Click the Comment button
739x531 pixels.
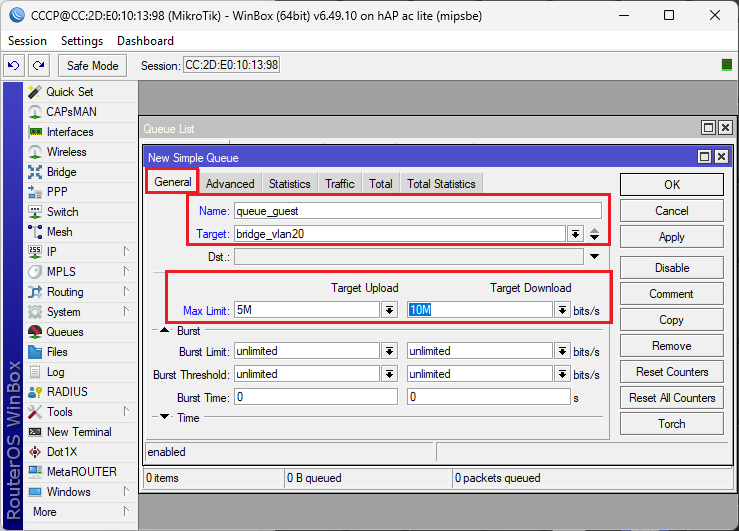[672, 294]
